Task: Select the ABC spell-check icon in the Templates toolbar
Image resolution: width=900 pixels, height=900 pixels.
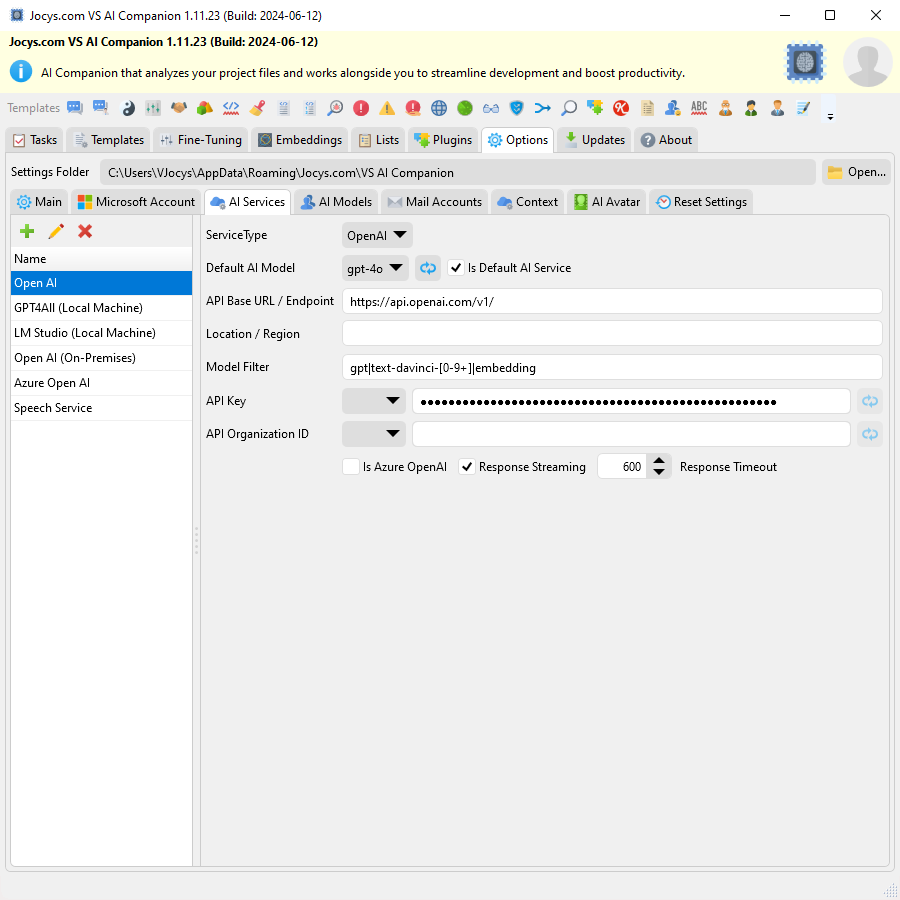Action: coord(698,108)
